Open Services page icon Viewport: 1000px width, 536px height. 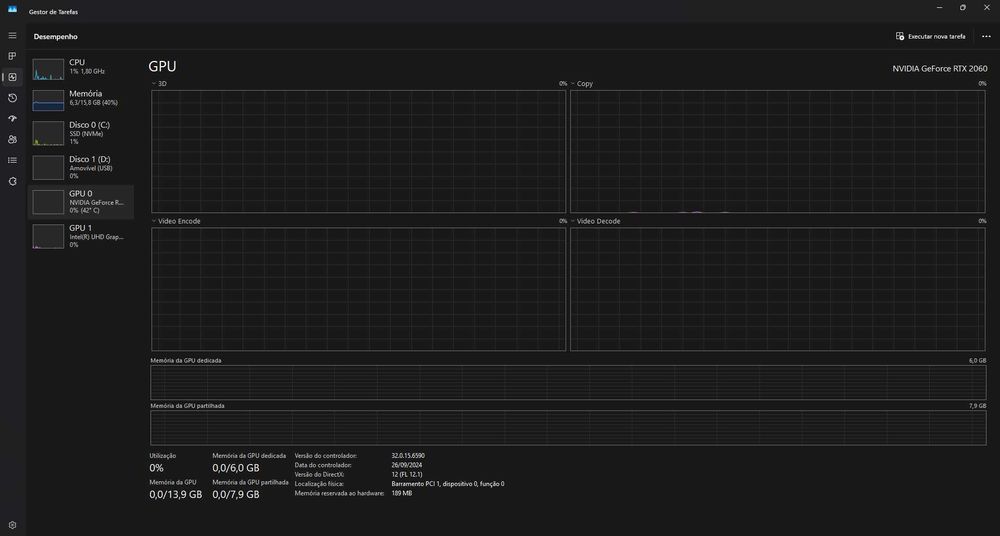click(12, 181)
